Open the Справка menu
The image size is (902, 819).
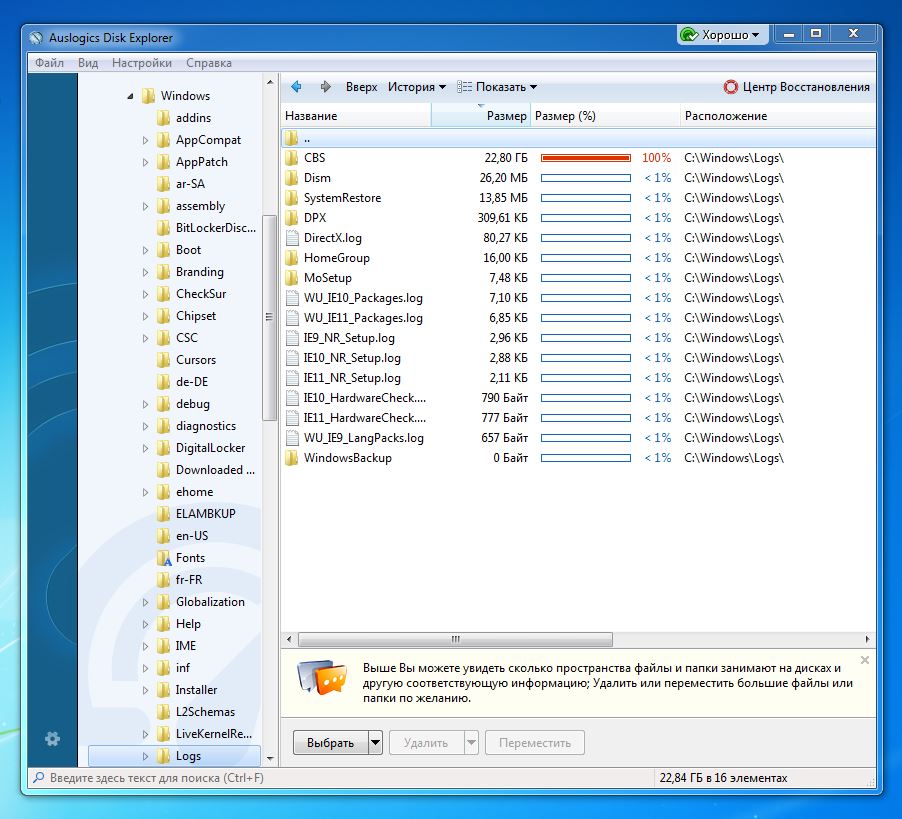[x=209, y=63]
